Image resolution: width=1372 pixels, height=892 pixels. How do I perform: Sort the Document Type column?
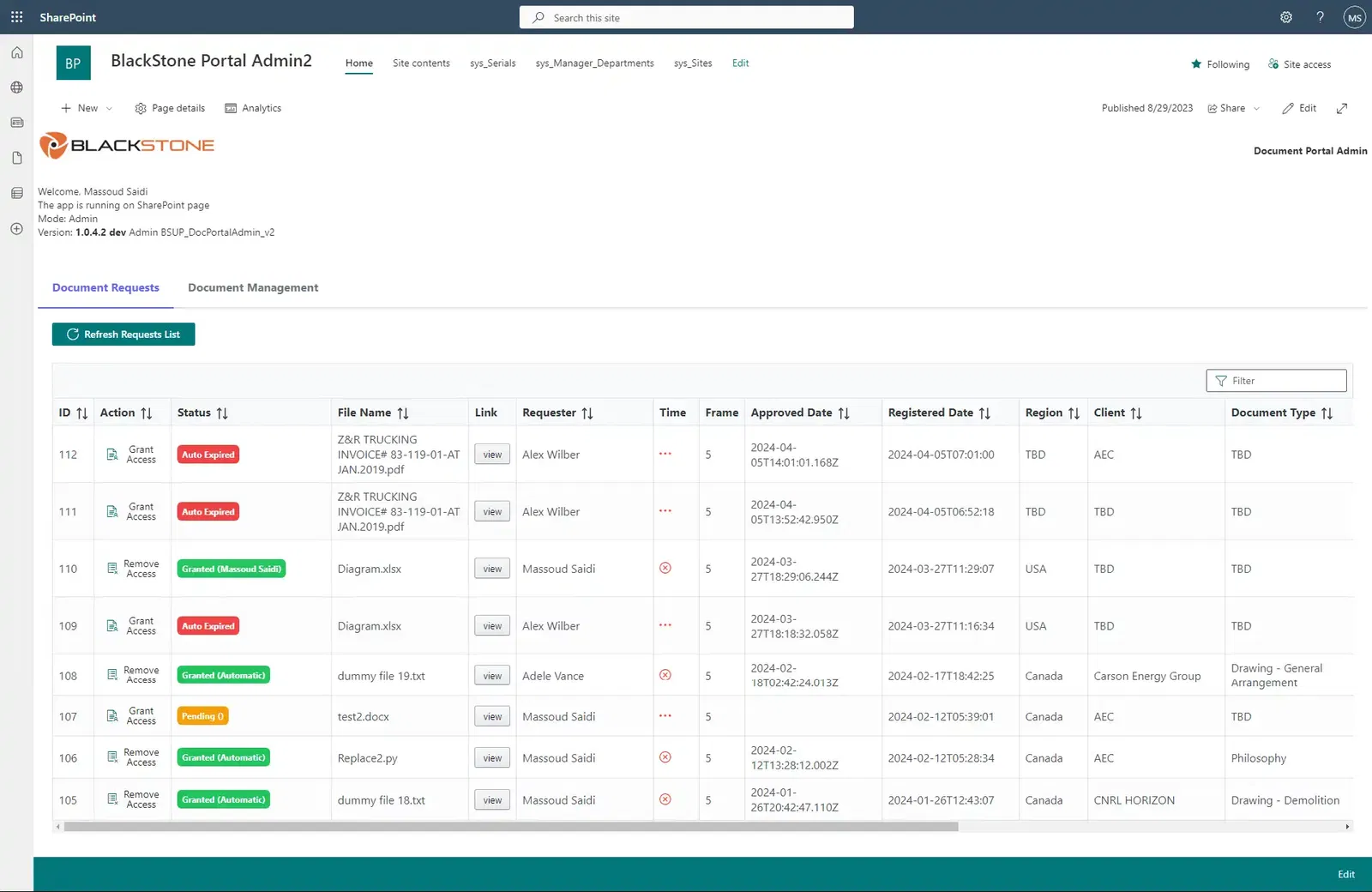1327,413
